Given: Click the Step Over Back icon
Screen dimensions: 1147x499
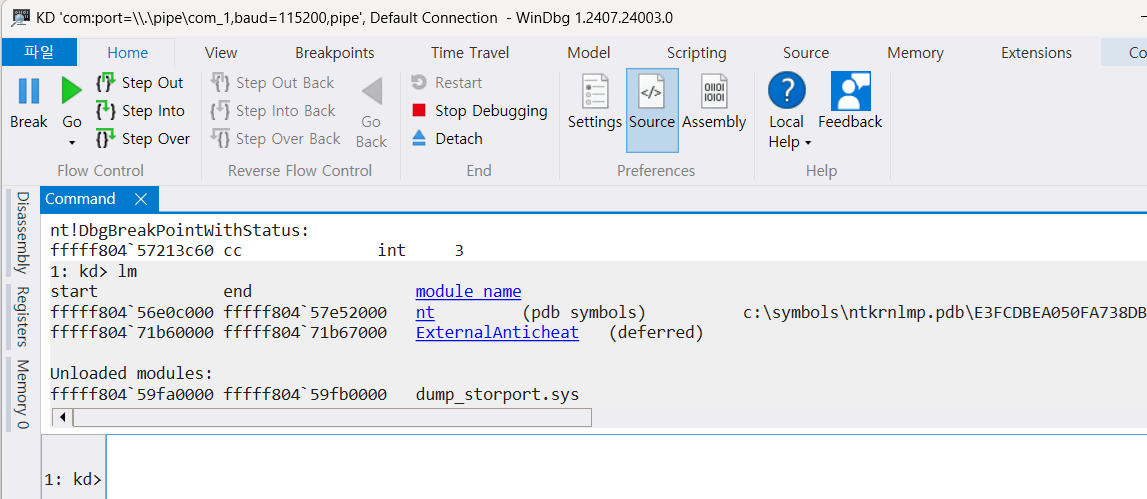Looking at the screenshot, I should (220, 138).
